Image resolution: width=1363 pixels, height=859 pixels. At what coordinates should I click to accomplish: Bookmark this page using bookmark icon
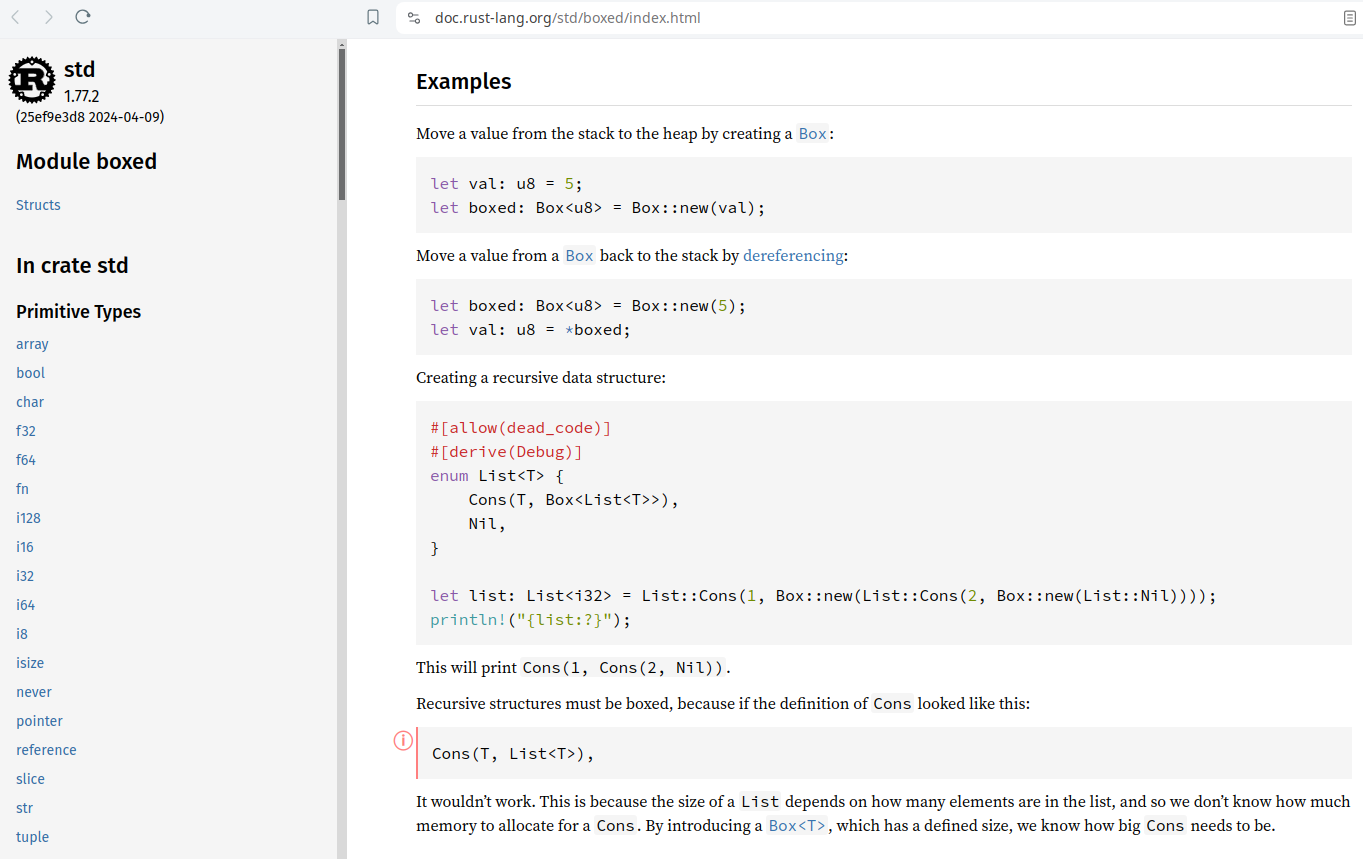(x=373, y=17)
